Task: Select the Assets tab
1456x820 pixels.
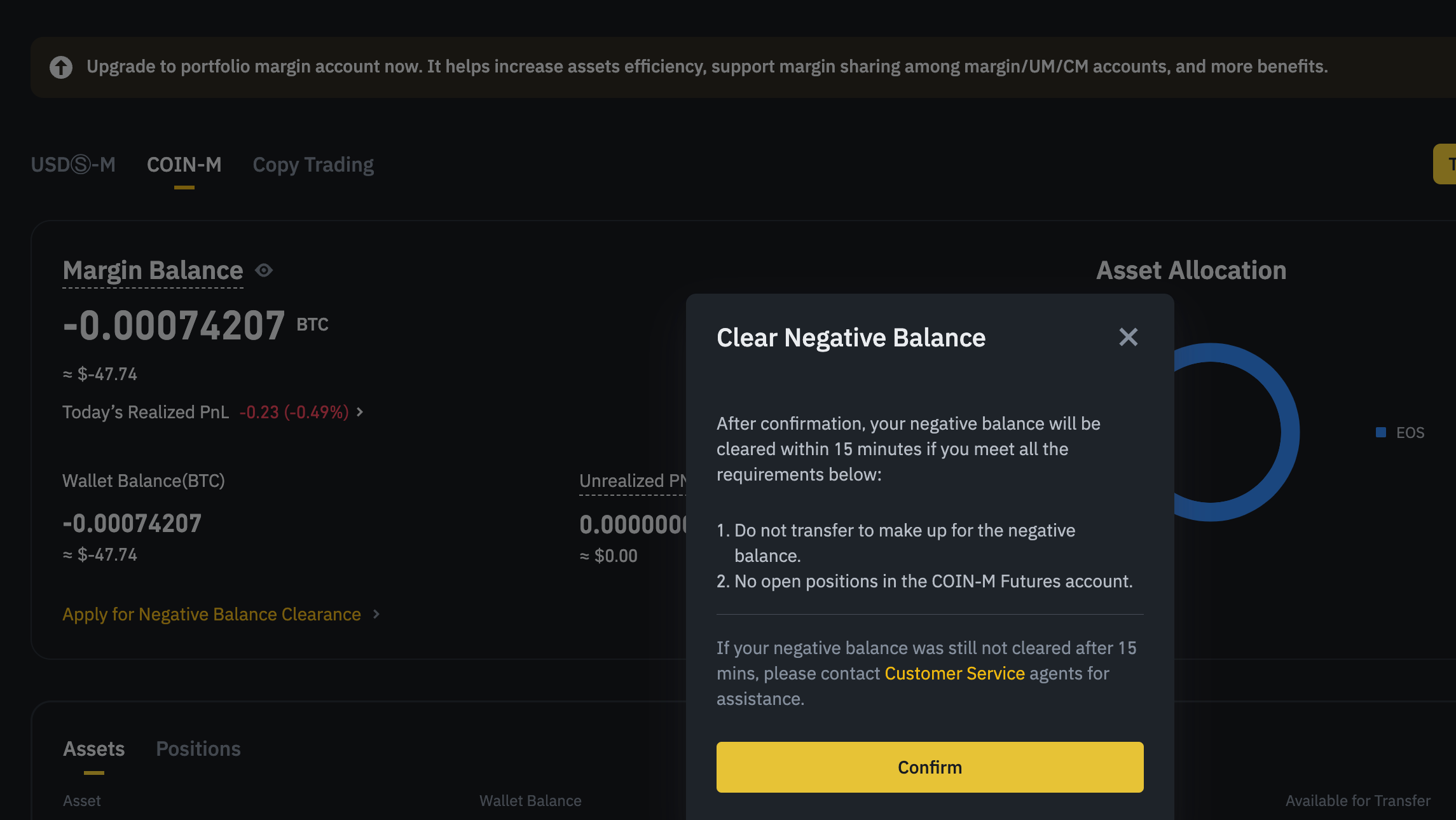Action: click(94, 749)
